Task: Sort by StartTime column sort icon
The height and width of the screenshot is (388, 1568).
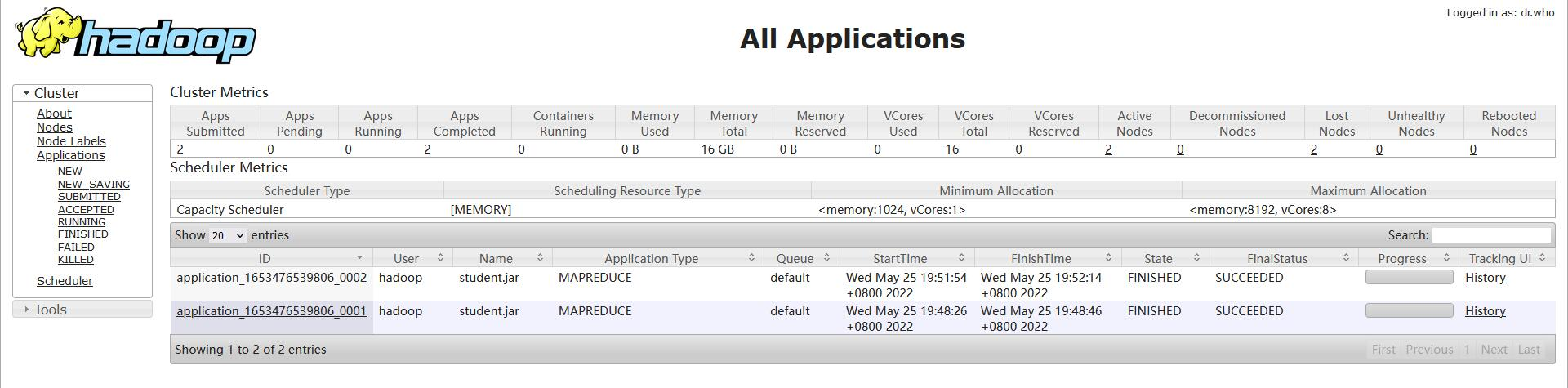Action: coord(961,258)
